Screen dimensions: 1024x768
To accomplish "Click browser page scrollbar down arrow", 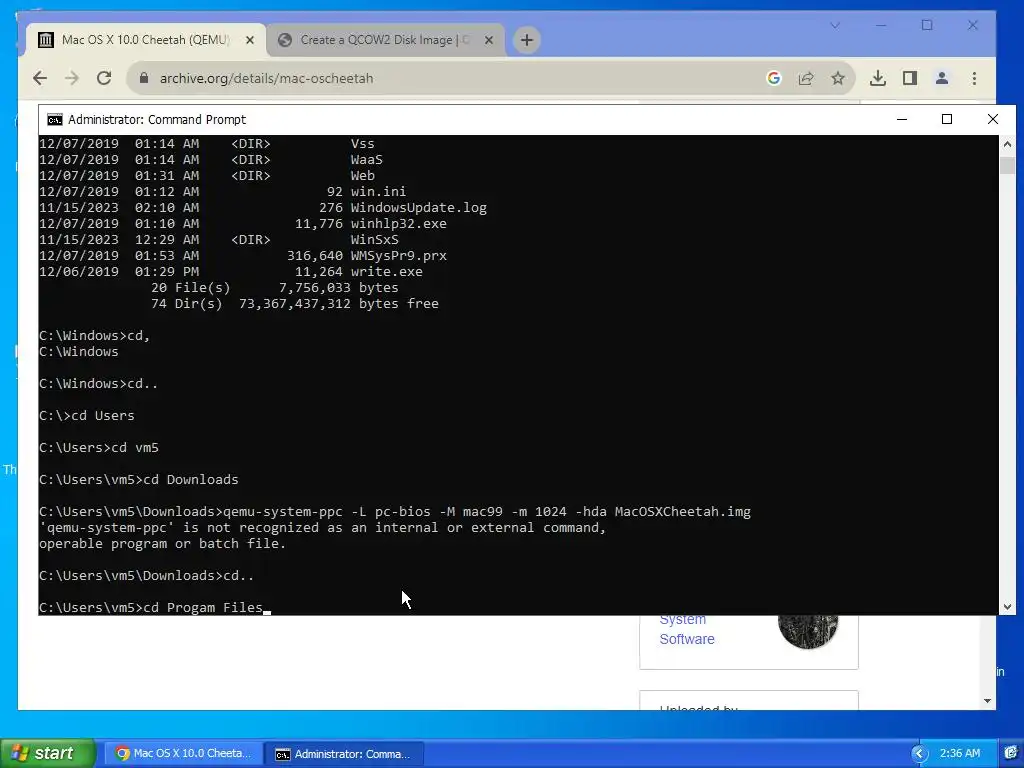I will coord(987,701).
